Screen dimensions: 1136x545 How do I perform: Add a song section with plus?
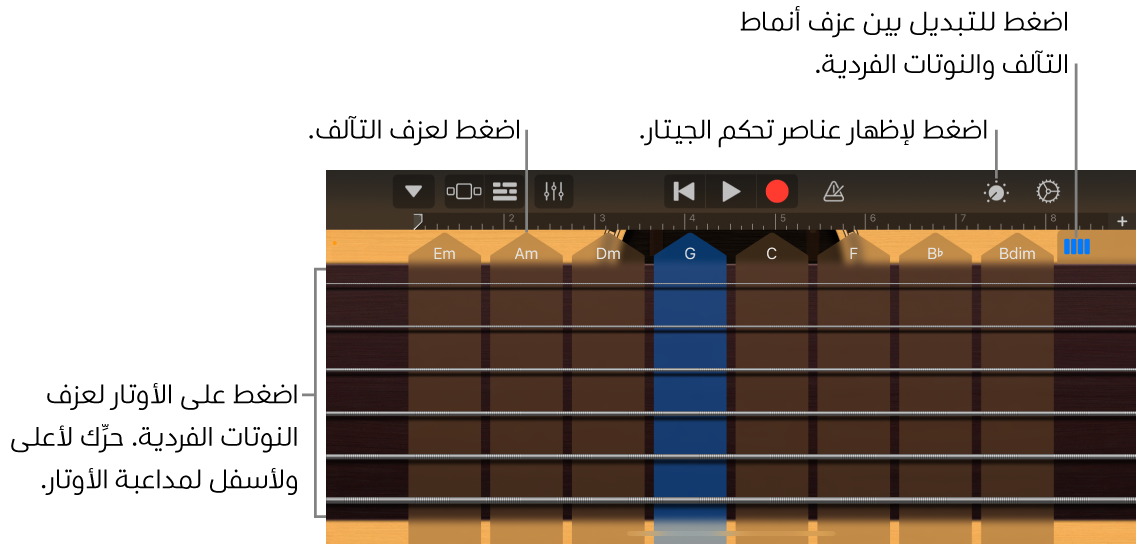[x=1122, y=221]
